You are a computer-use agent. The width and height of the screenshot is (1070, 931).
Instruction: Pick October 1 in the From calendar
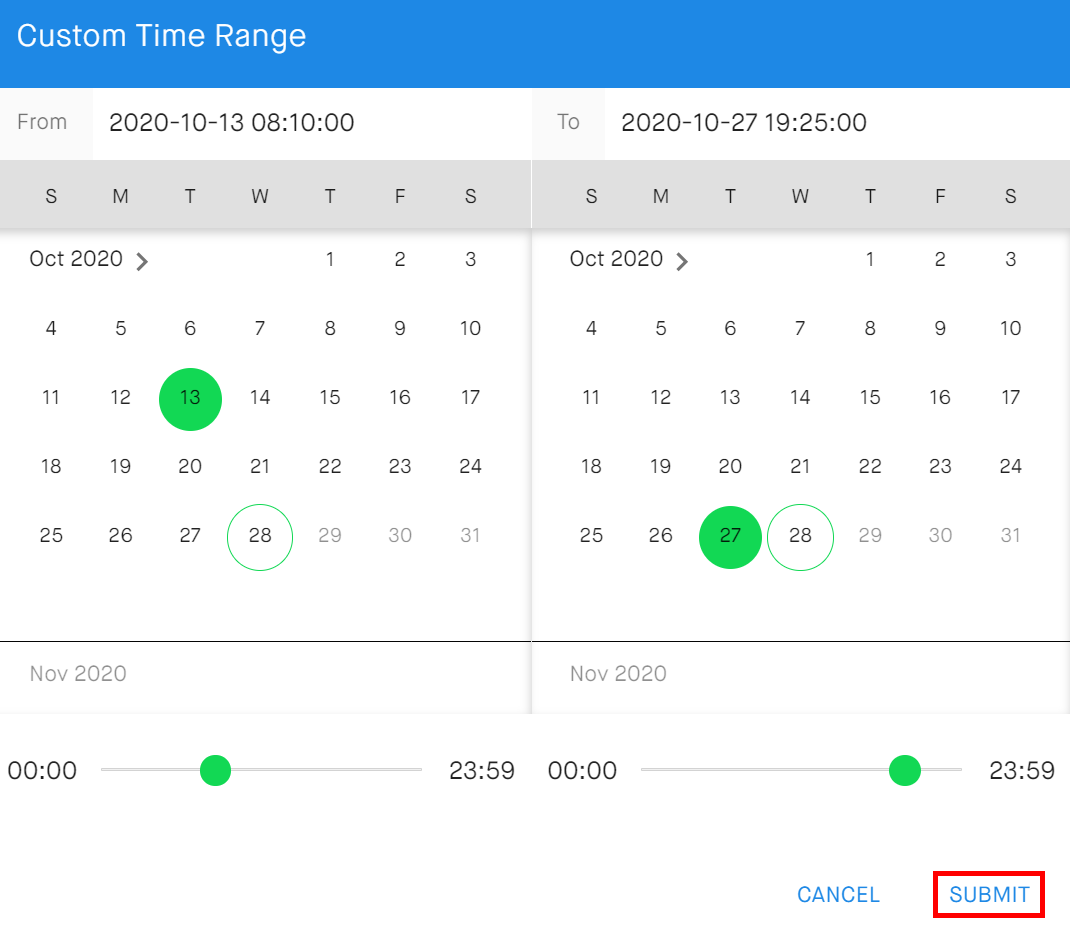[330, 259]
